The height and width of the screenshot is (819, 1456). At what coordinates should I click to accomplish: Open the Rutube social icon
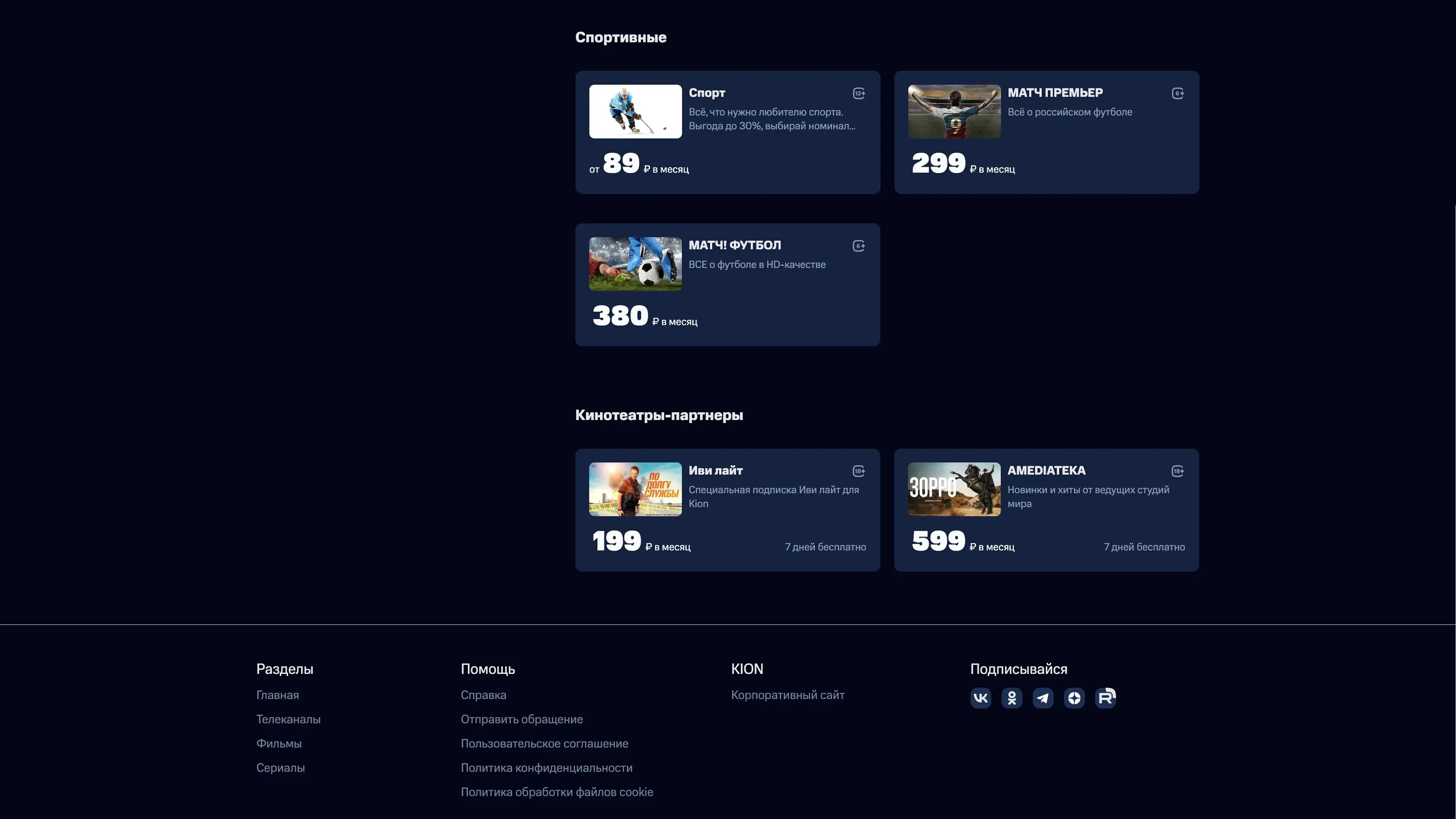pyautogui.click(x=1105, y=698)
